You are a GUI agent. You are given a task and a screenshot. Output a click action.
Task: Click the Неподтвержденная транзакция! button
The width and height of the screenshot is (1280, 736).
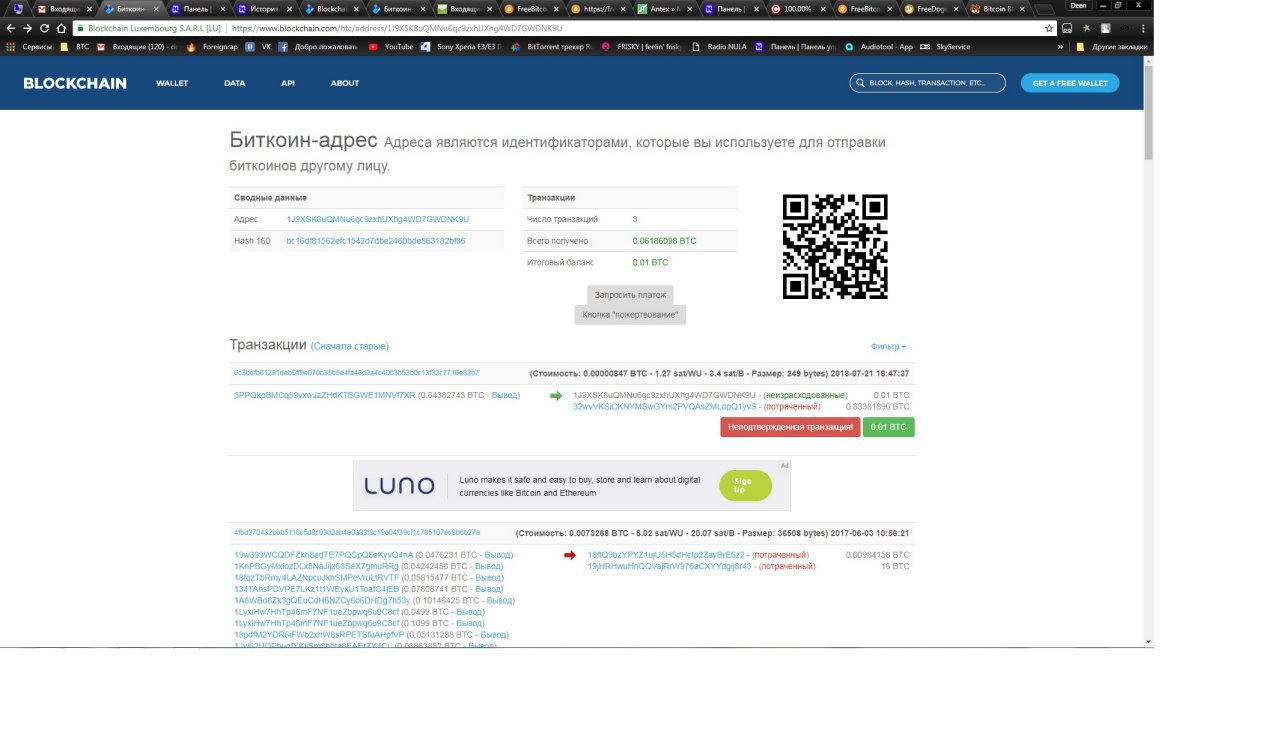pos(789,427)
